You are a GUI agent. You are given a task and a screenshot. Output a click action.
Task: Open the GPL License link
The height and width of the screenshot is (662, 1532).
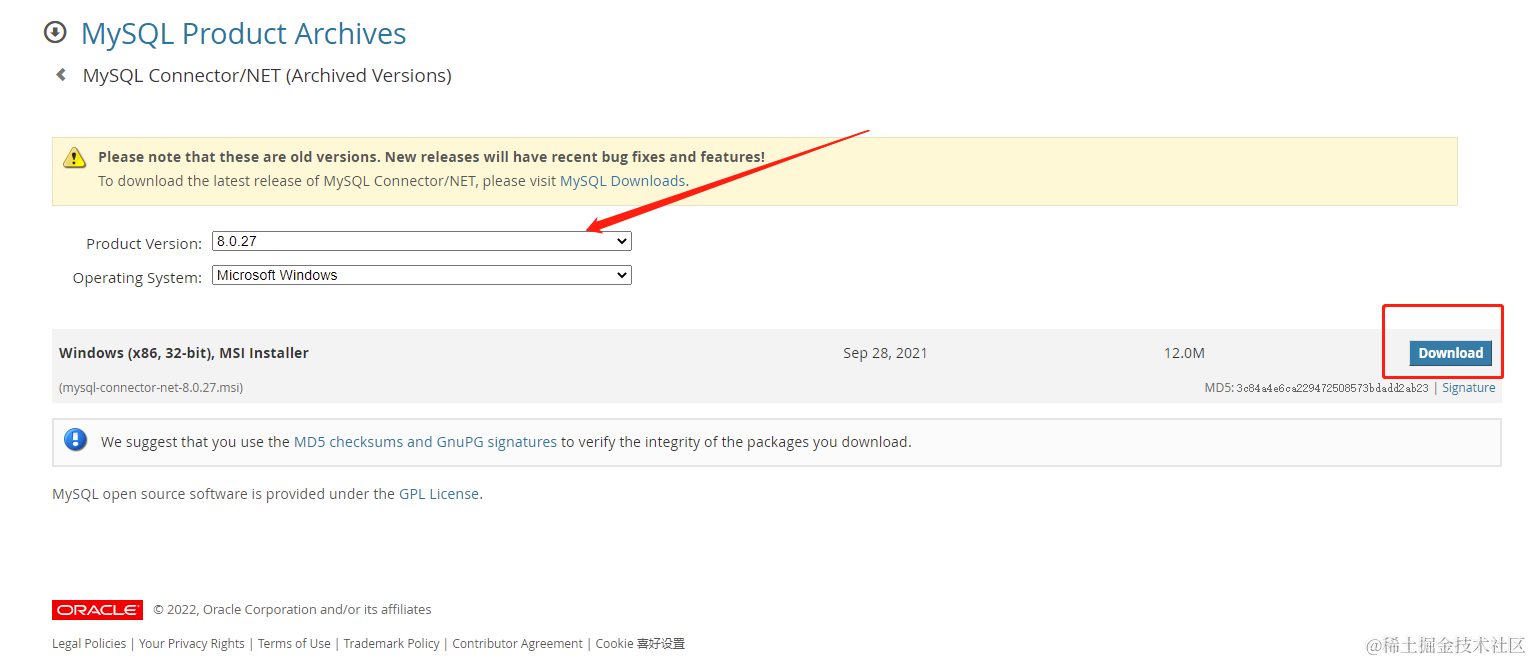(439, 494)
